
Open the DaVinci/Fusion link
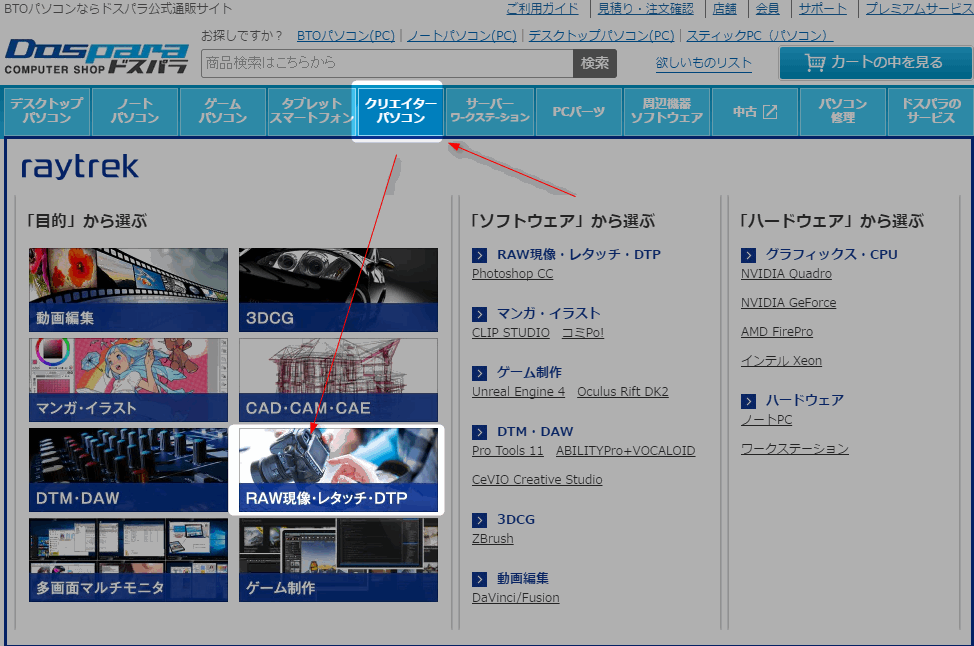coord(516,598)
